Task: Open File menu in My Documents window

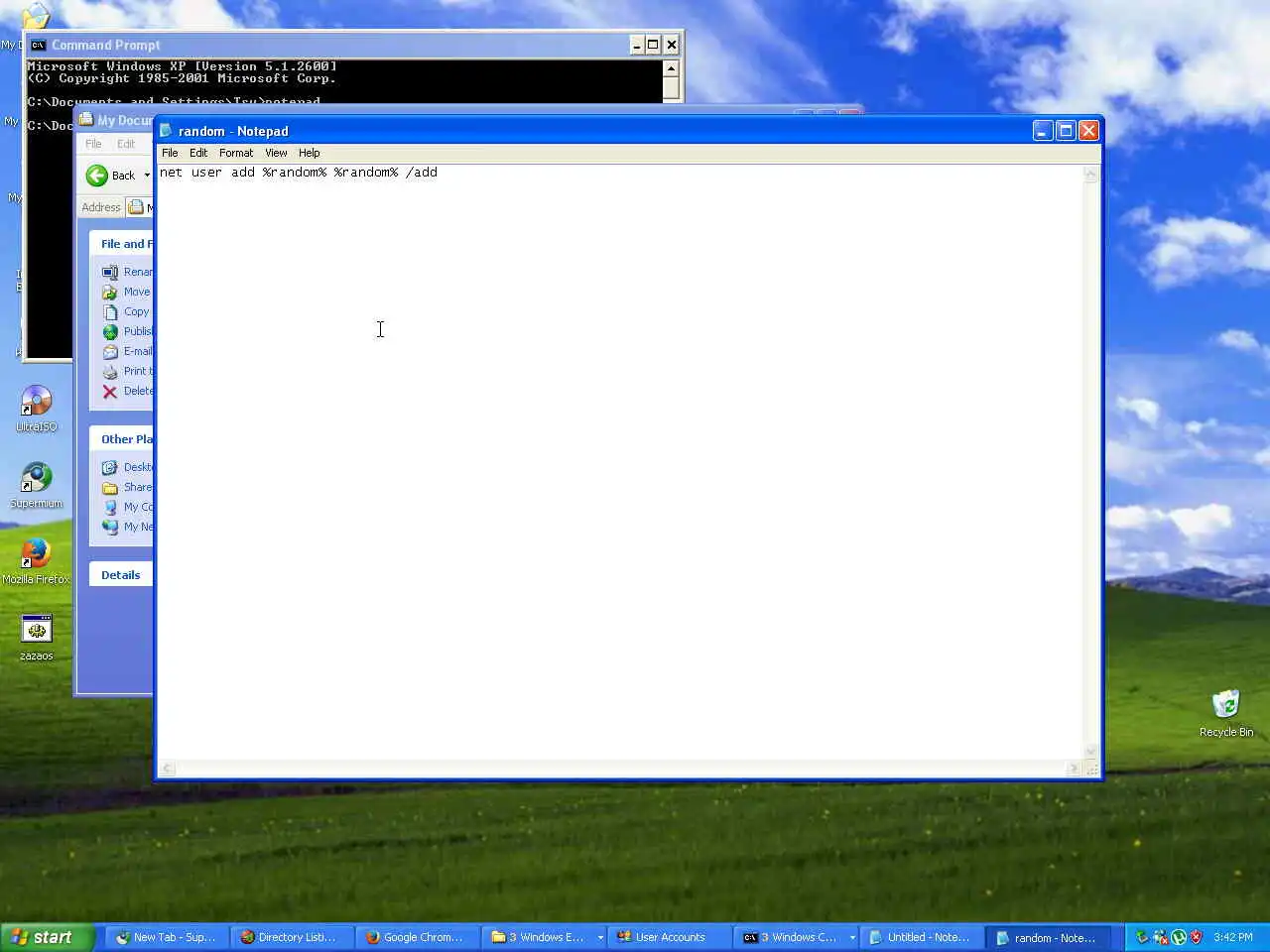Action: pos(93,144)
